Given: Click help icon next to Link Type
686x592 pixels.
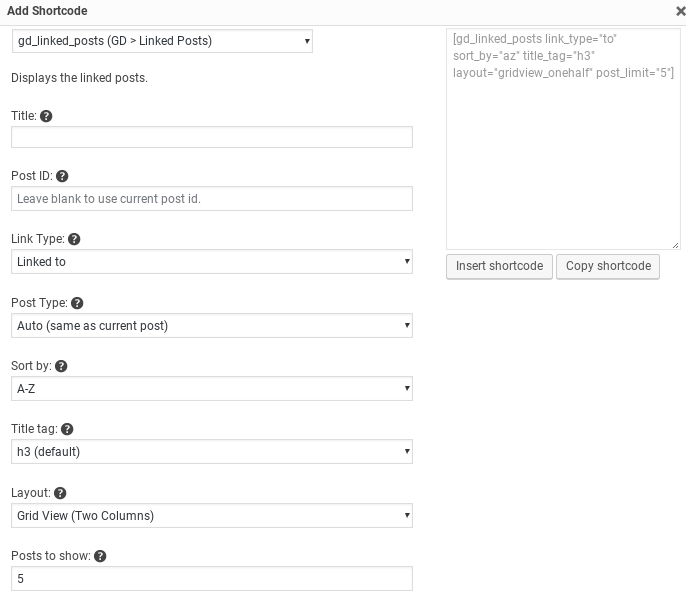Looking at the screenshot, I should click(74, 240).
